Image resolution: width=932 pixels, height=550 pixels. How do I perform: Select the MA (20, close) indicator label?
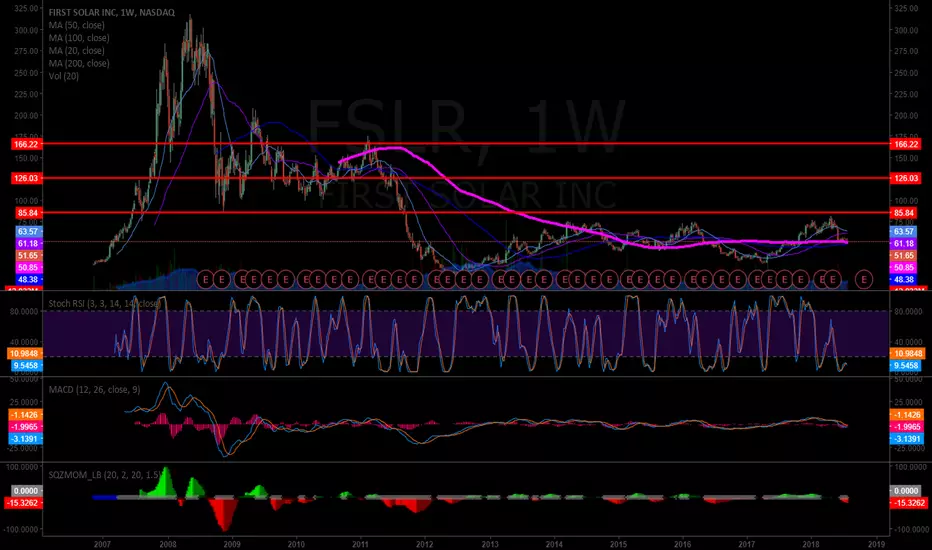point(77,51)
